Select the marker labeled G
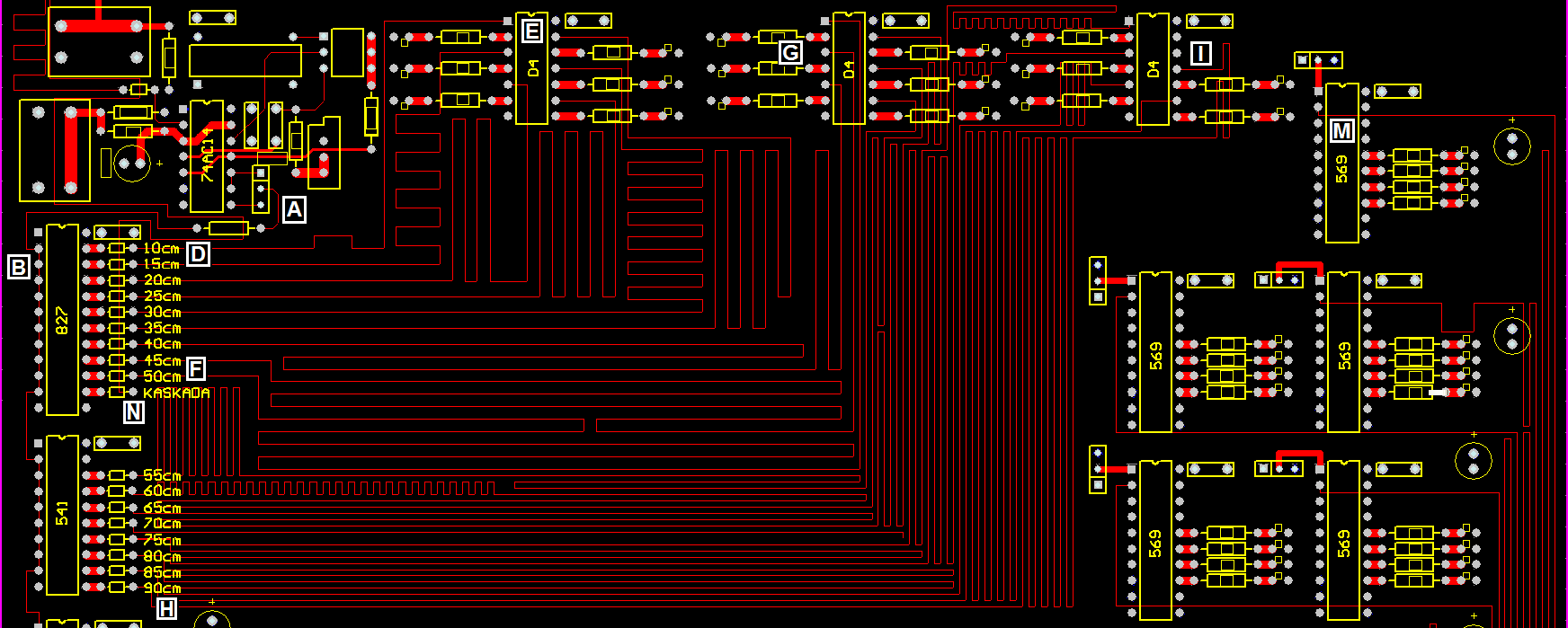The width and height of the screenshot is (1568, 628). [789, 53]
